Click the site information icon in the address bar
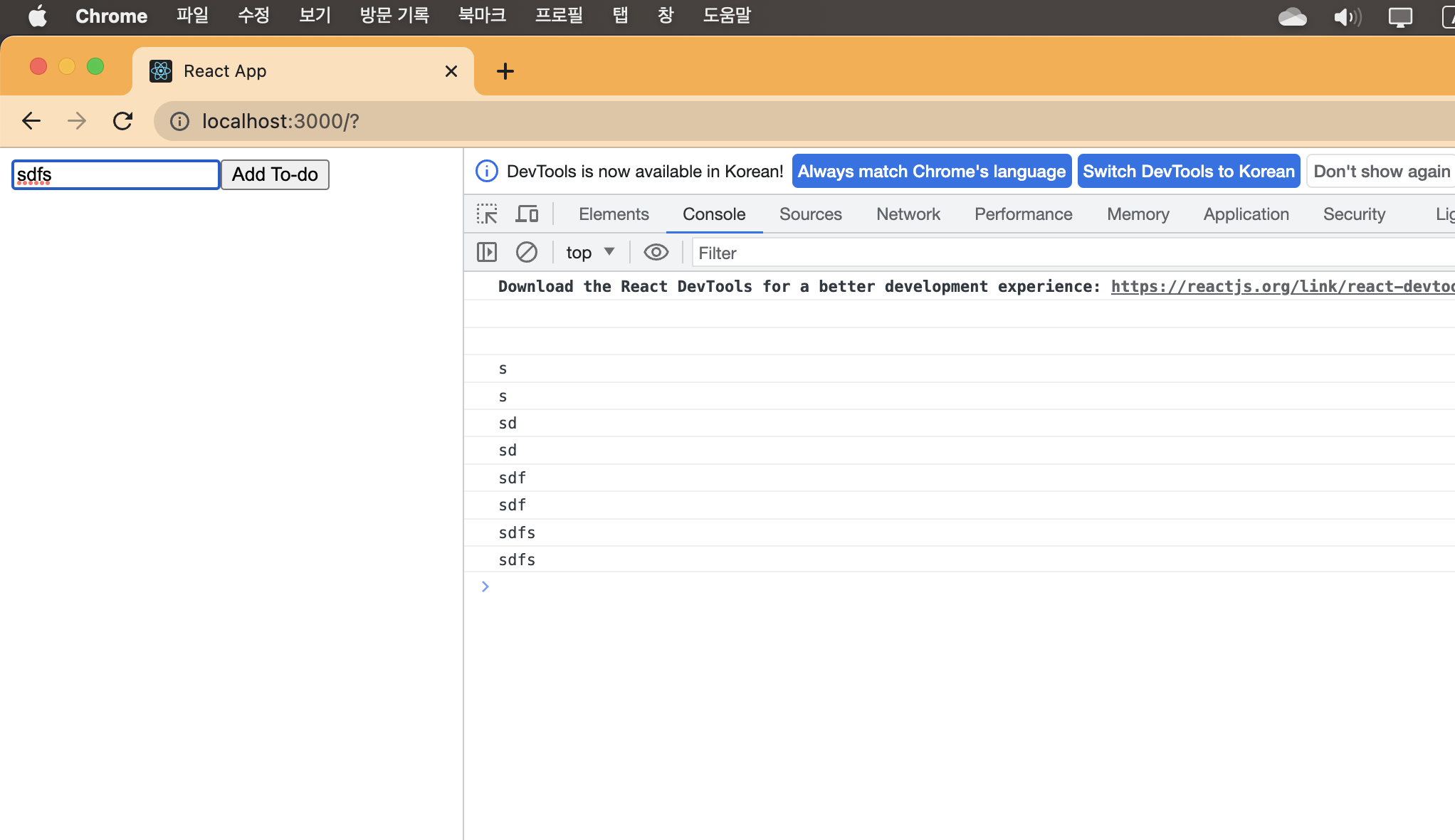1455x840 pixels. click(179, 121)
